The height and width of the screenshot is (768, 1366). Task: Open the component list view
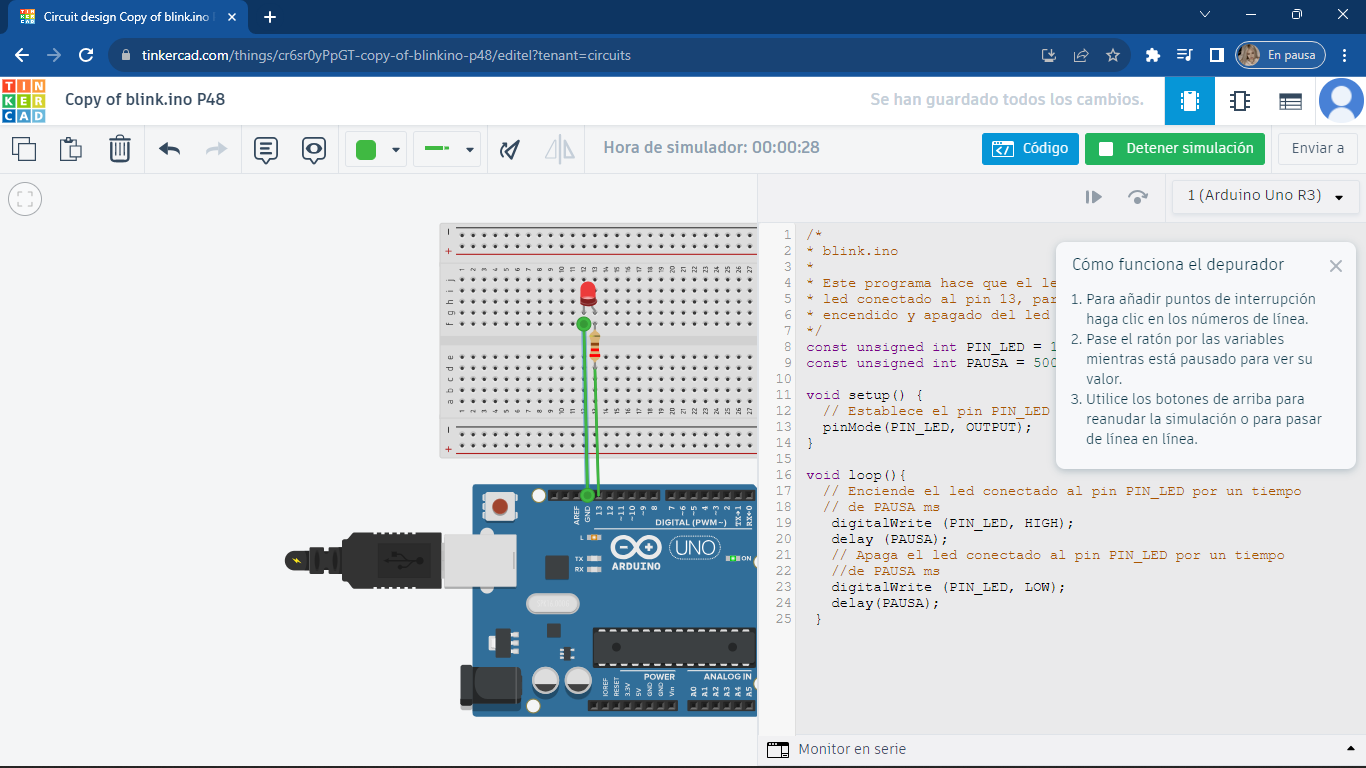(x=1290, y=101)
